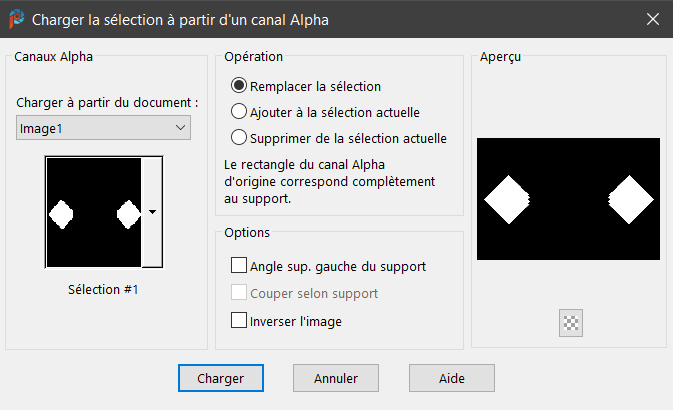Click the Canaux Alpha group heading
The height and width of the screenshot is (410, 673).
click(x=54, y=57)
